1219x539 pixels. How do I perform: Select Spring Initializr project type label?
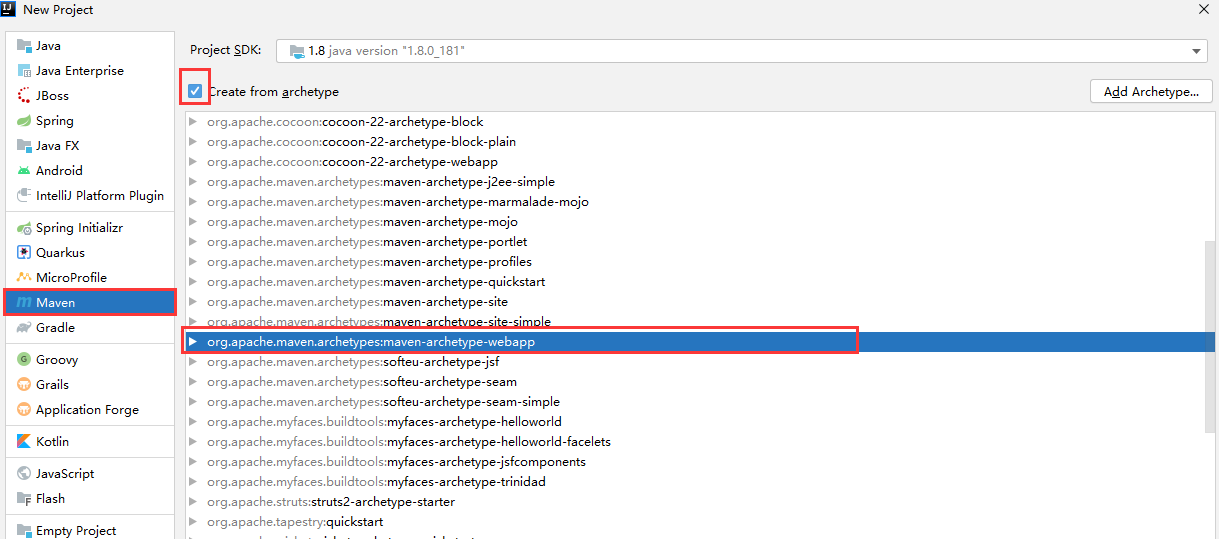(79, 228)
